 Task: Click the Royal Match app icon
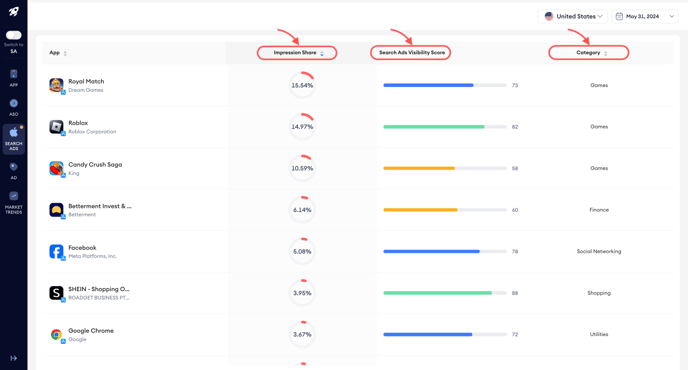coord(56,85)
